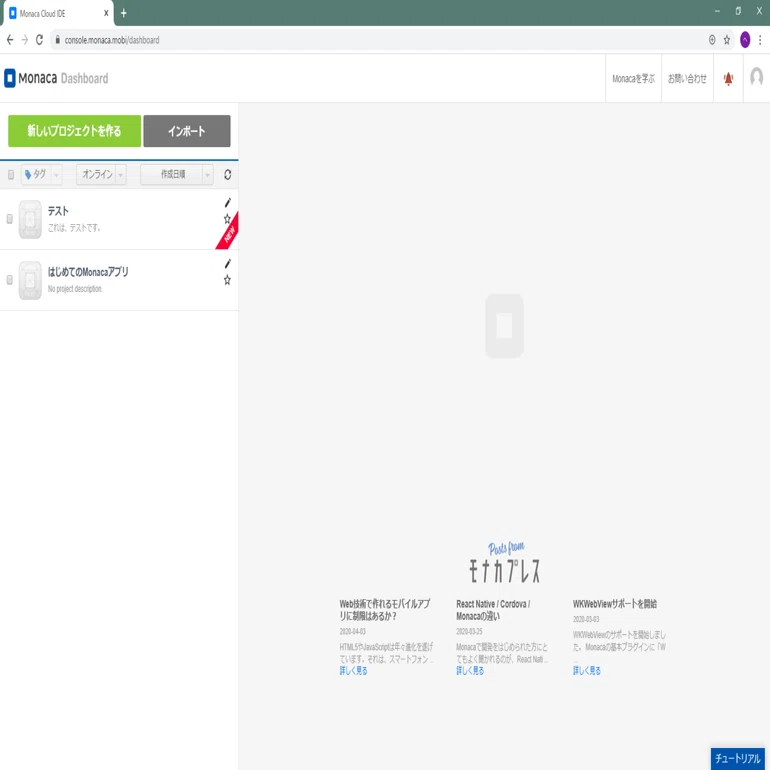Open React Native / Cordova article title
Image resolution: width=770 pixels, height=770 pixels.
pos(493,610)
